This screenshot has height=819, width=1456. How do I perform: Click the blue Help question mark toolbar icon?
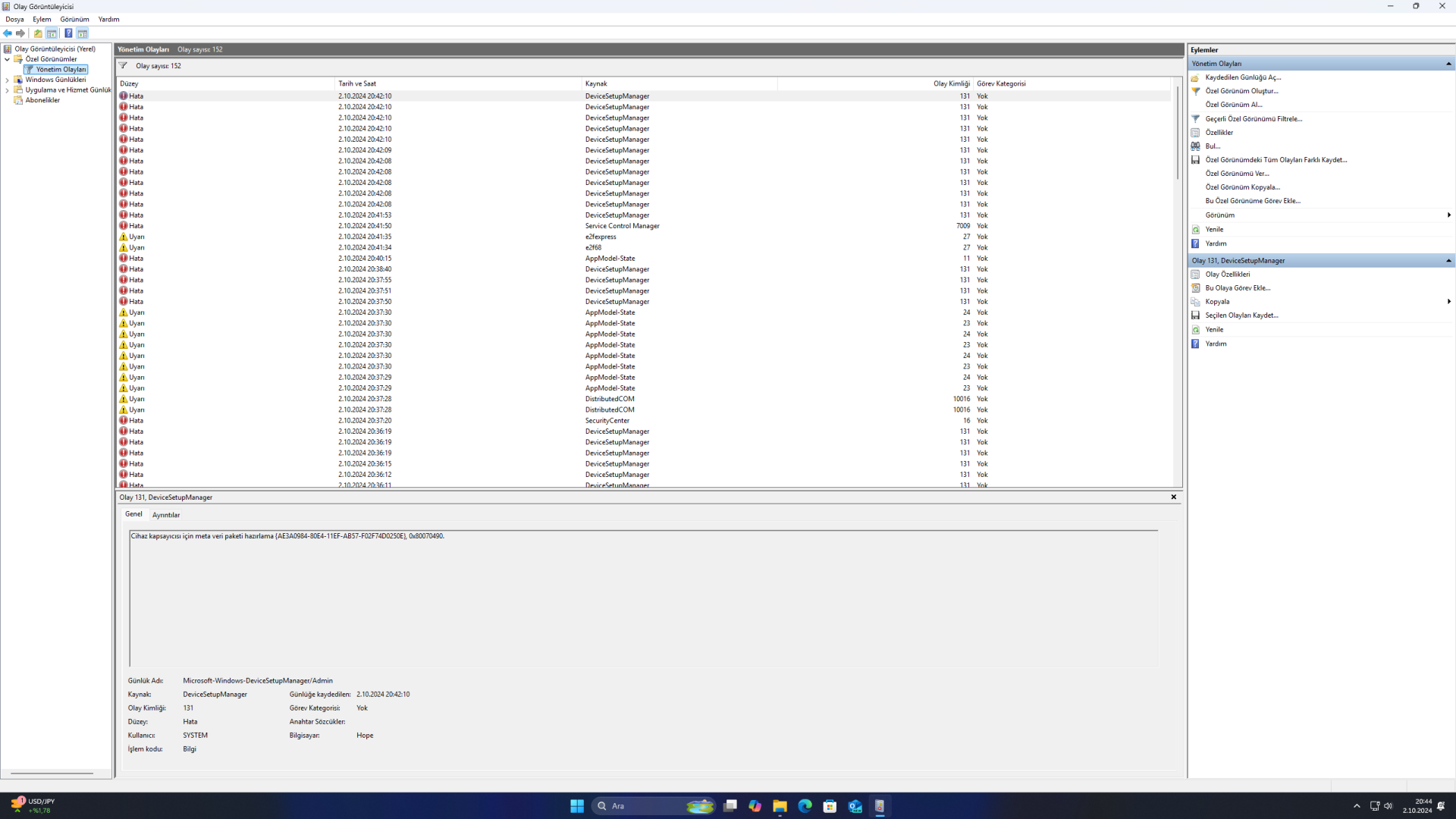click(68, 33)
